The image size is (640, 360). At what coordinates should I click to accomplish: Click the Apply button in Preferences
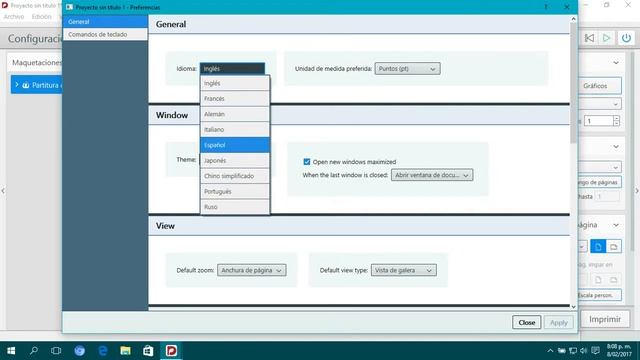click(x=559, y=322)
